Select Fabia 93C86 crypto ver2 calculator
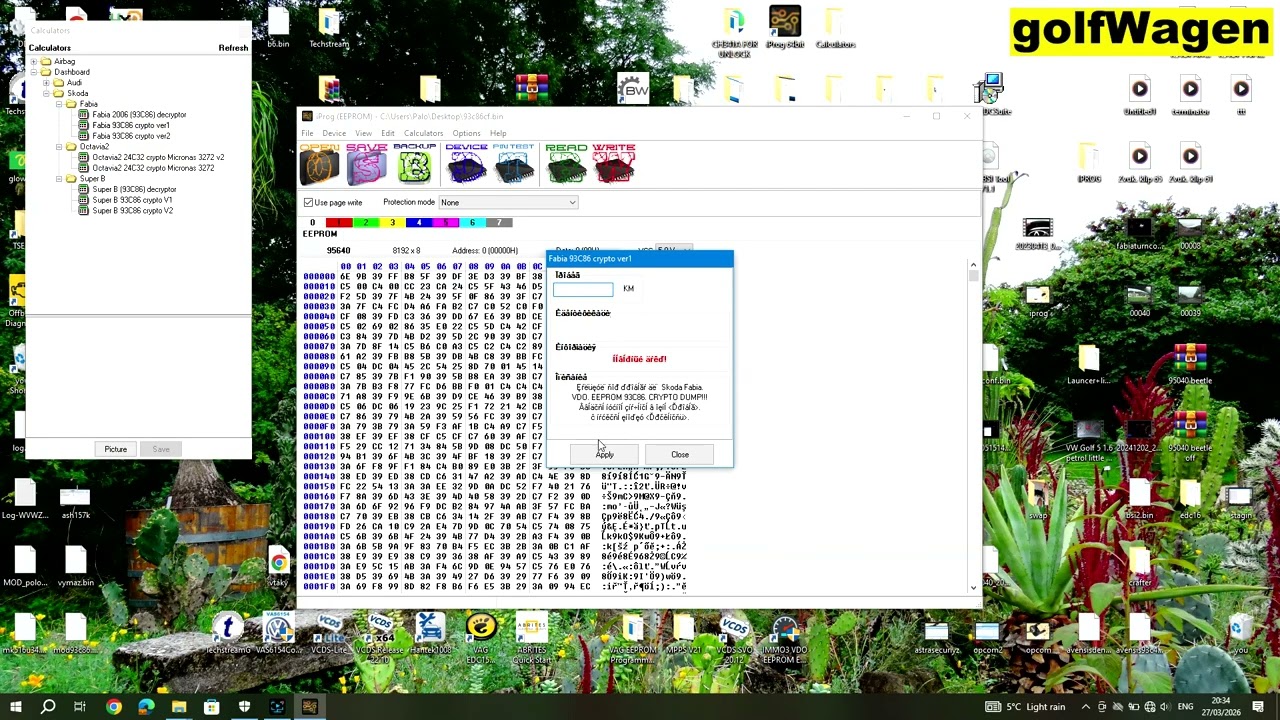The height and width of the screenshot is (720, 1280). 131,136
